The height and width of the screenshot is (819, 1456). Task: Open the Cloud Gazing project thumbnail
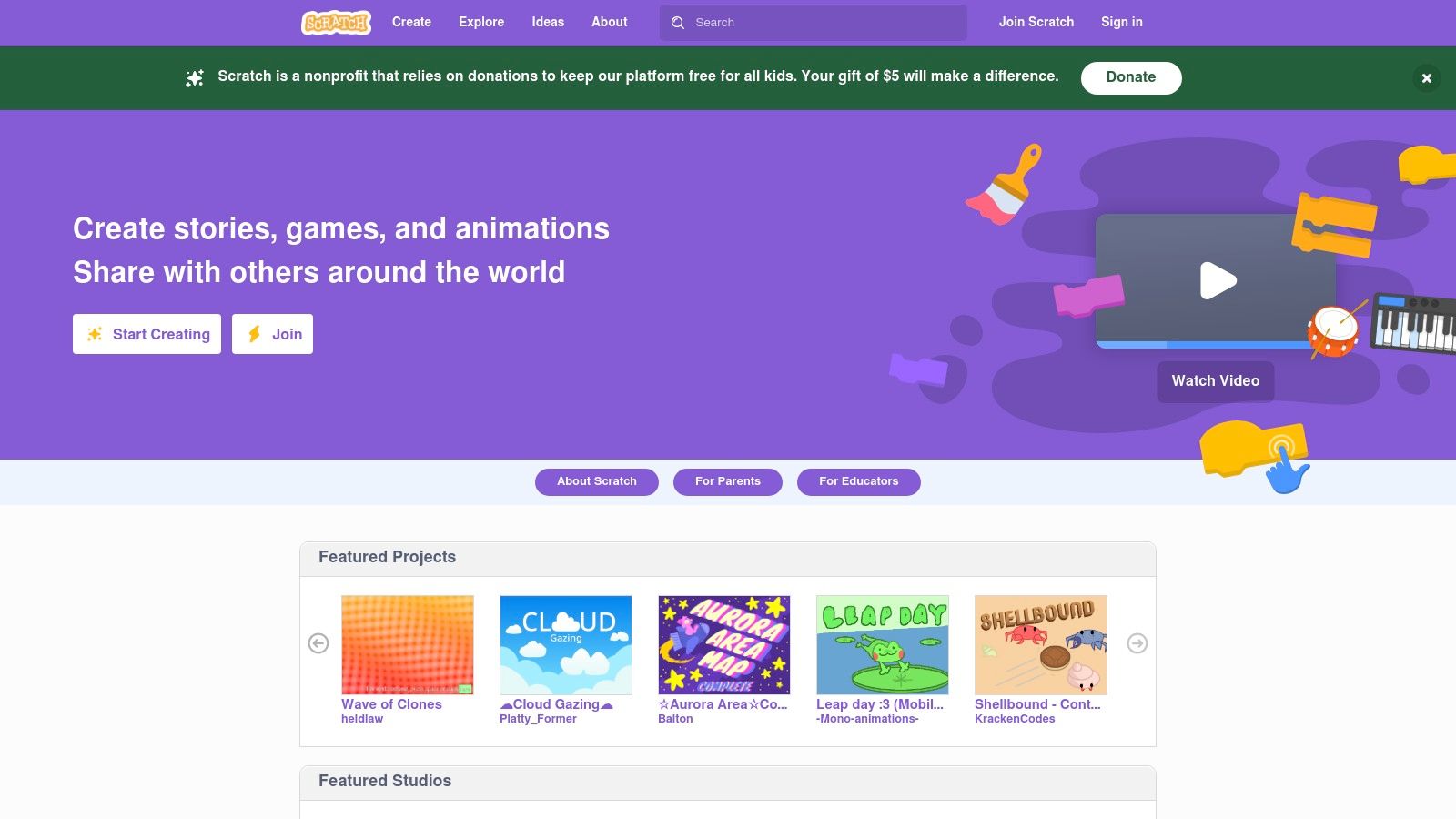(x=566, y=645)
